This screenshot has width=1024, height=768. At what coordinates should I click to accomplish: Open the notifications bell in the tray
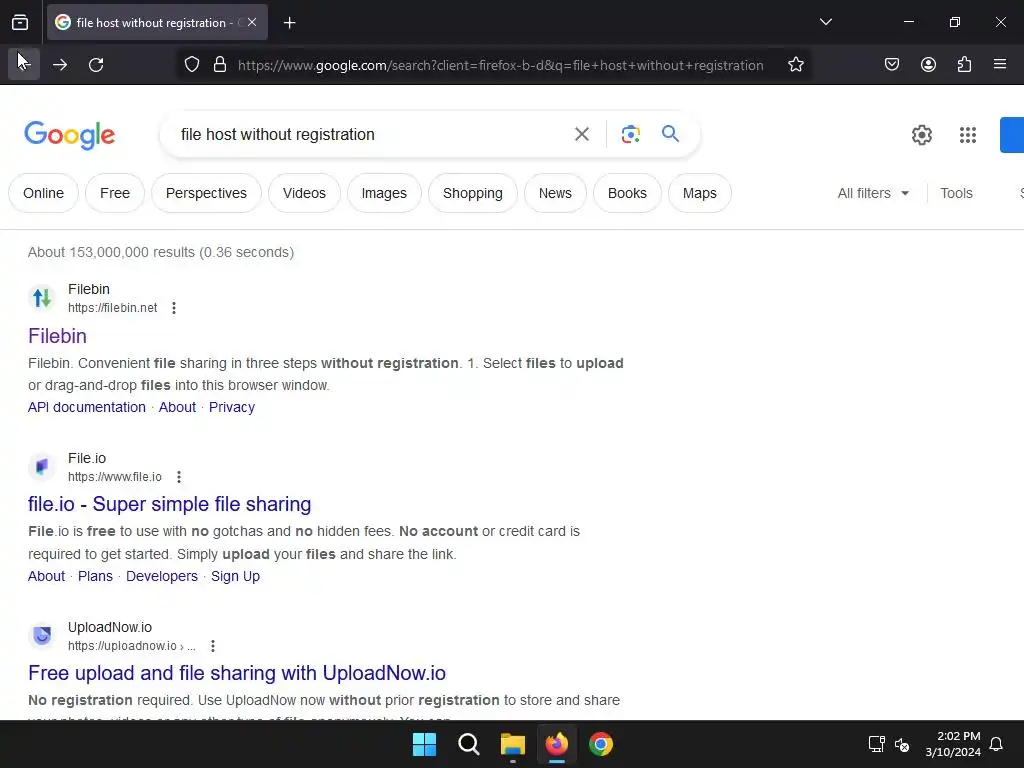pos(996,744)
